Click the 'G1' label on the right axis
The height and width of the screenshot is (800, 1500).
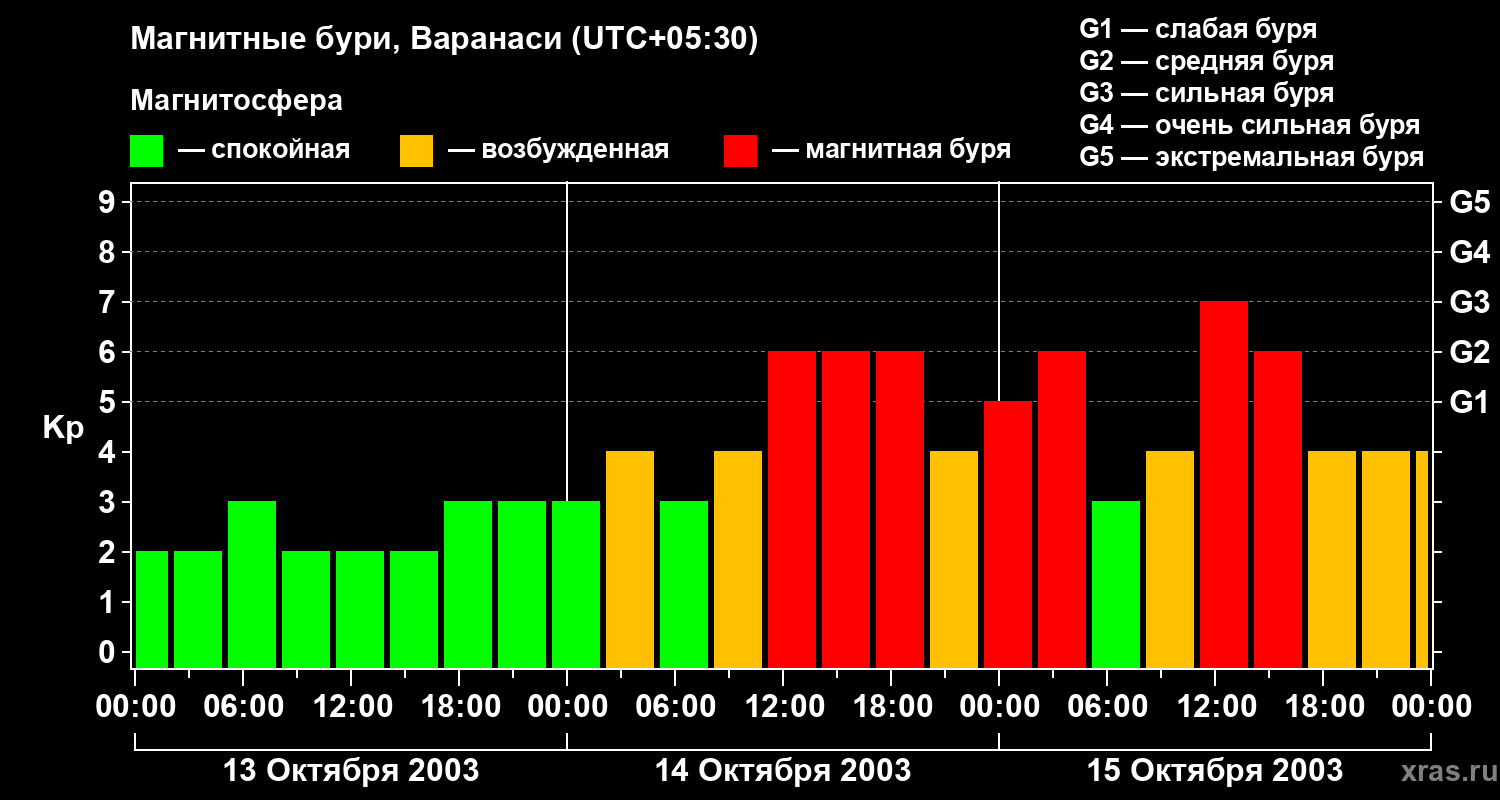[x=1469, y=402]
